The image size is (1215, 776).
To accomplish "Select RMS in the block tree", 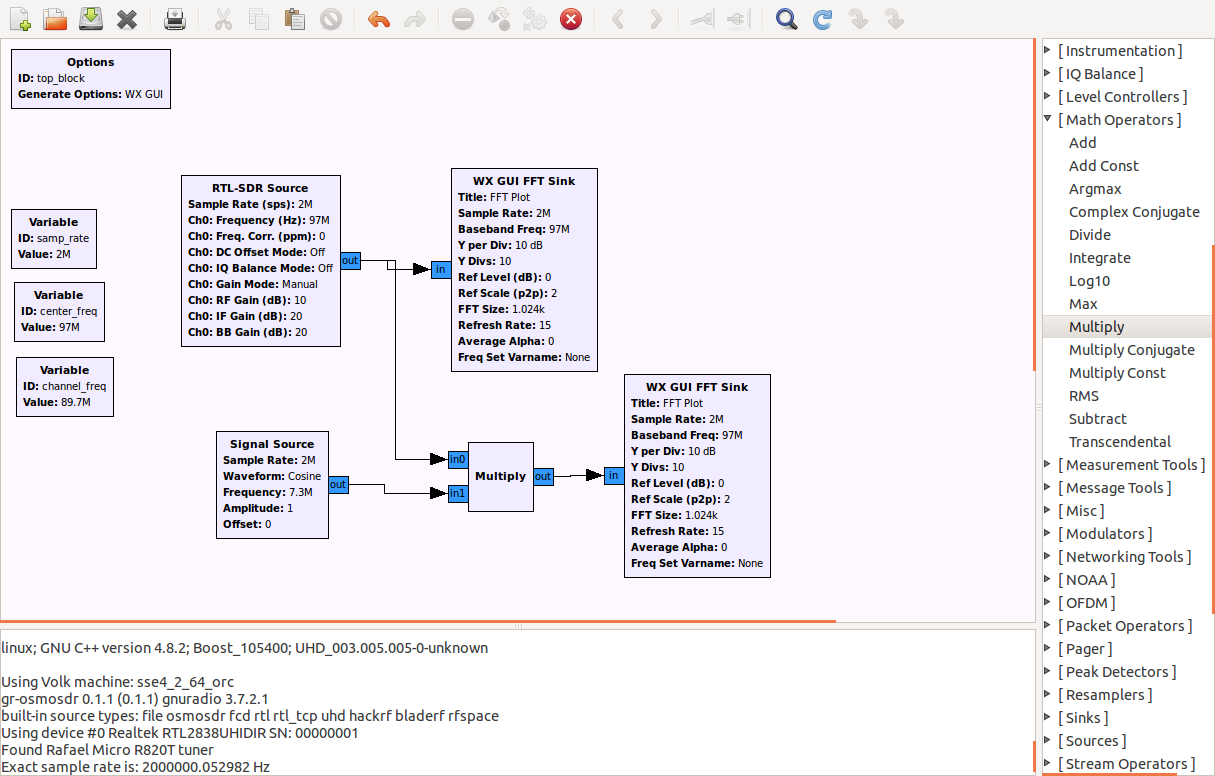I will [x=1083, y=396].
